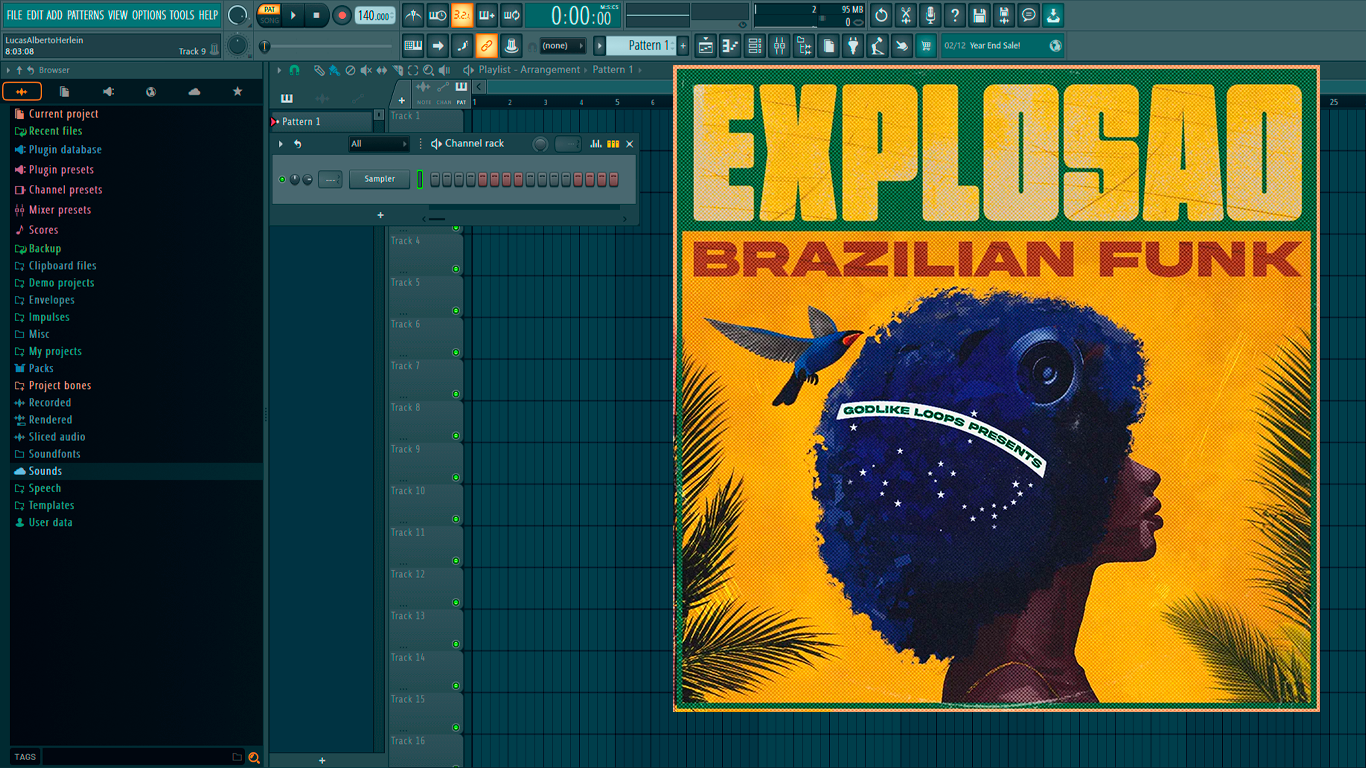
Task: Click the help question mark icon
Action: coord(955,15)
